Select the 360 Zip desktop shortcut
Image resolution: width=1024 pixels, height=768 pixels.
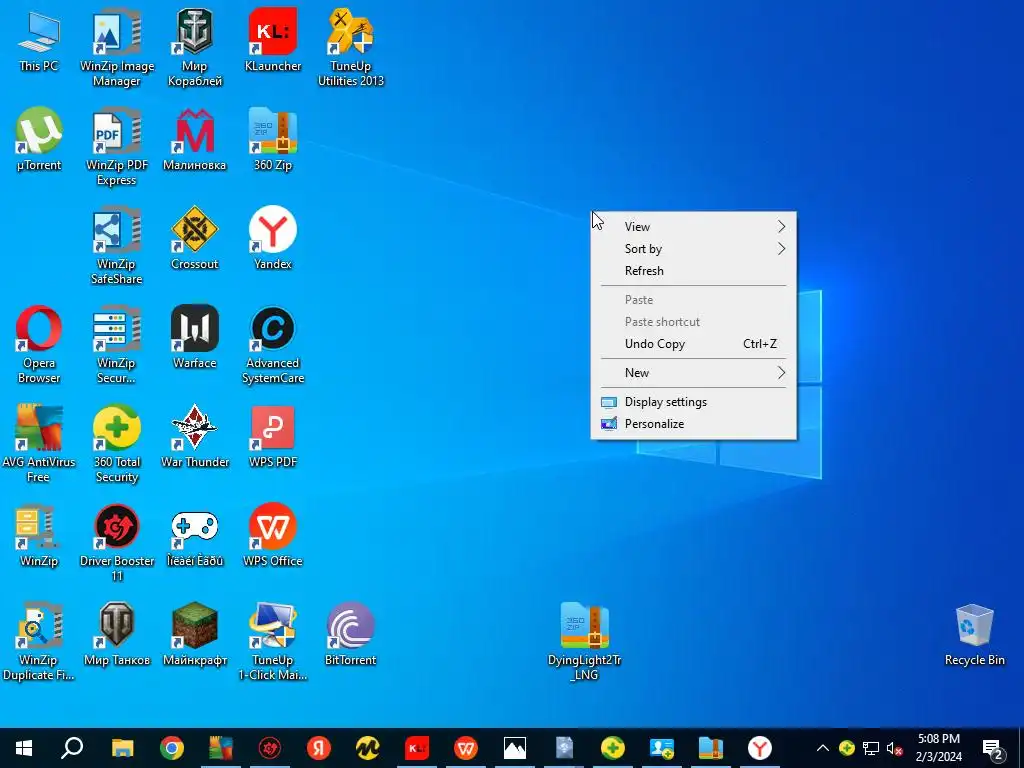pyautogui.click(x=273, y=139)
